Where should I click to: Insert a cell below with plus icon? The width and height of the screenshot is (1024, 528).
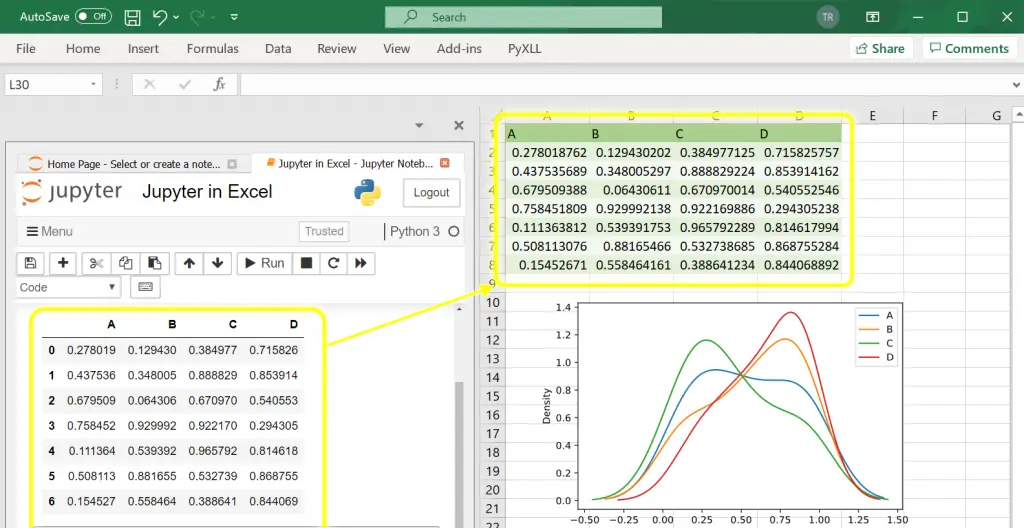(x=63, y=263)
